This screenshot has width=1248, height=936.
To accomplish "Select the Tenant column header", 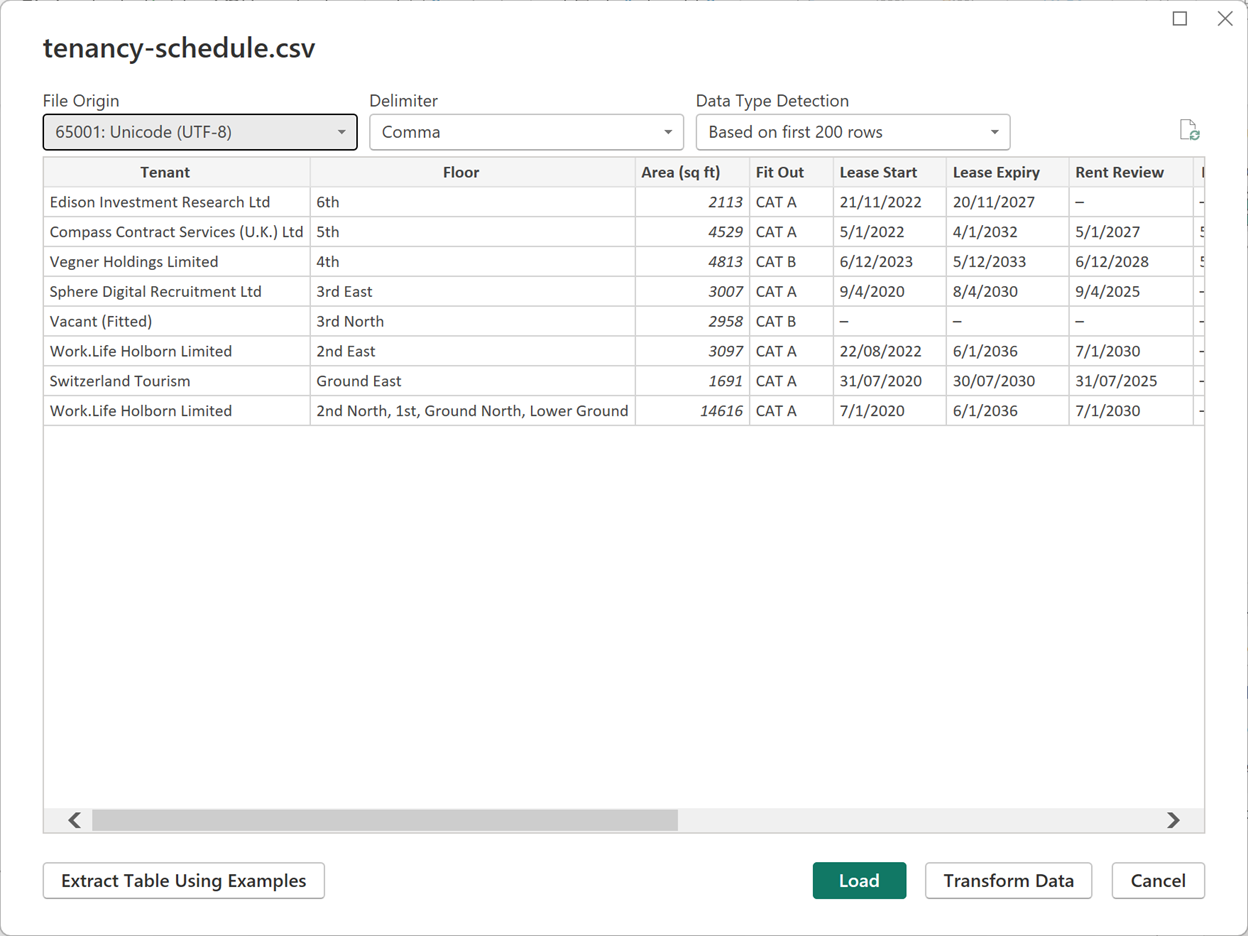I will pos(177,172).
